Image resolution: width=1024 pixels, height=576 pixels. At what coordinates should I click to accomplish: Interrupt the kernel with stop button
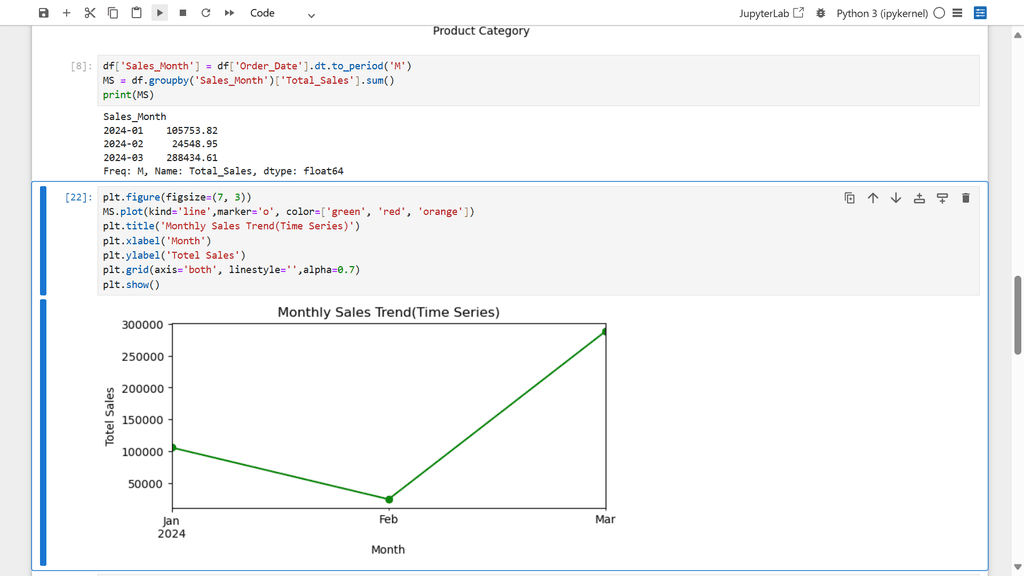(x=183, y=13)
